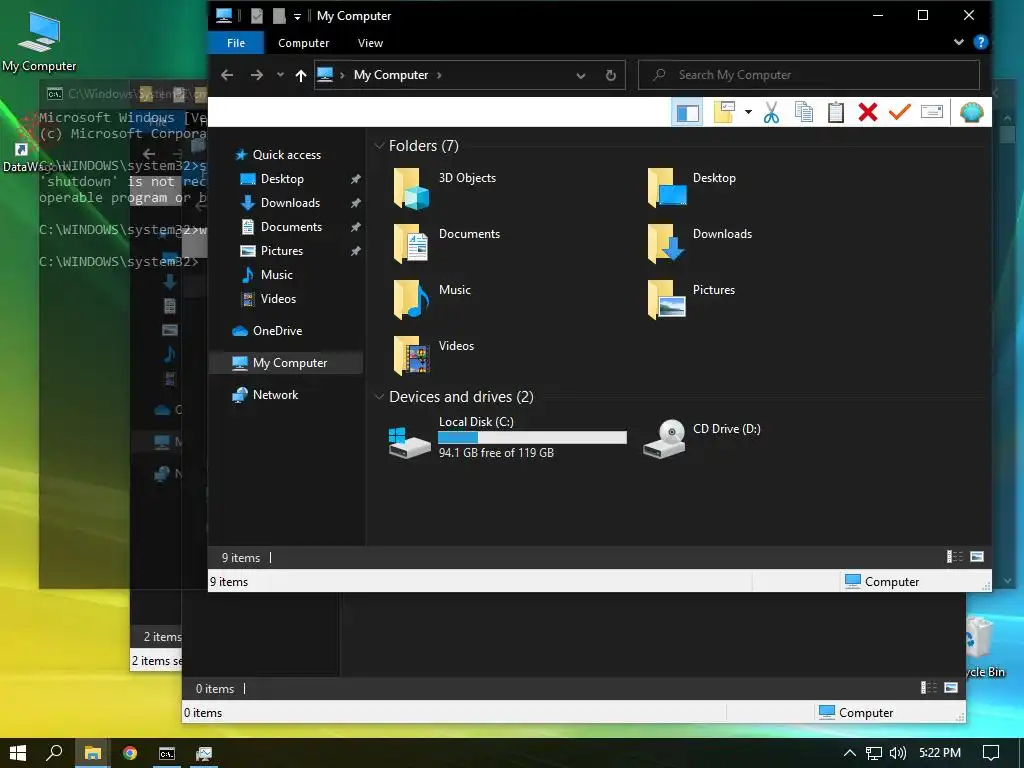Select the CD Drive (D:)
Image resolution: width=1024 pixels, height=768 pixels.
click(x=702, y=438)
